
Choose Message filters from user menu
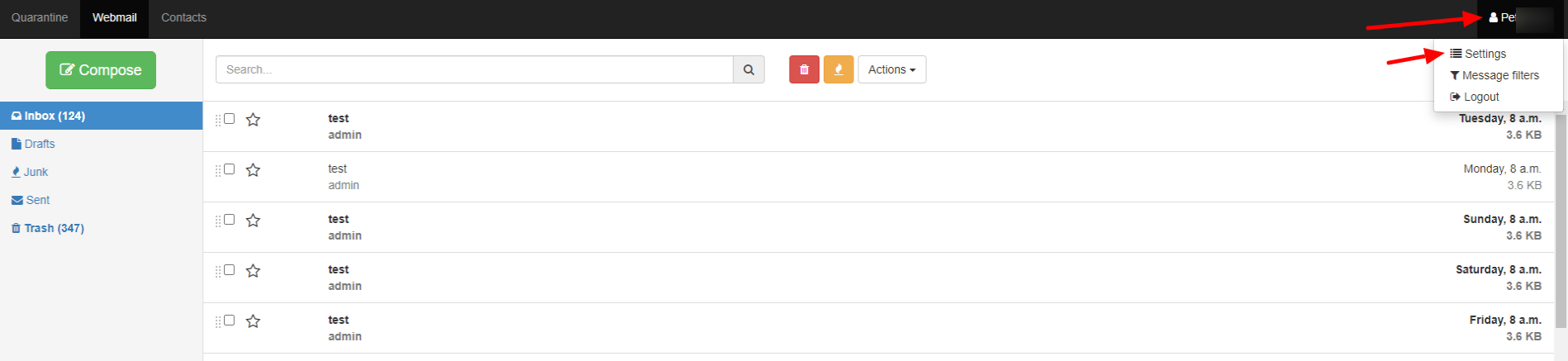[1494, 75]
